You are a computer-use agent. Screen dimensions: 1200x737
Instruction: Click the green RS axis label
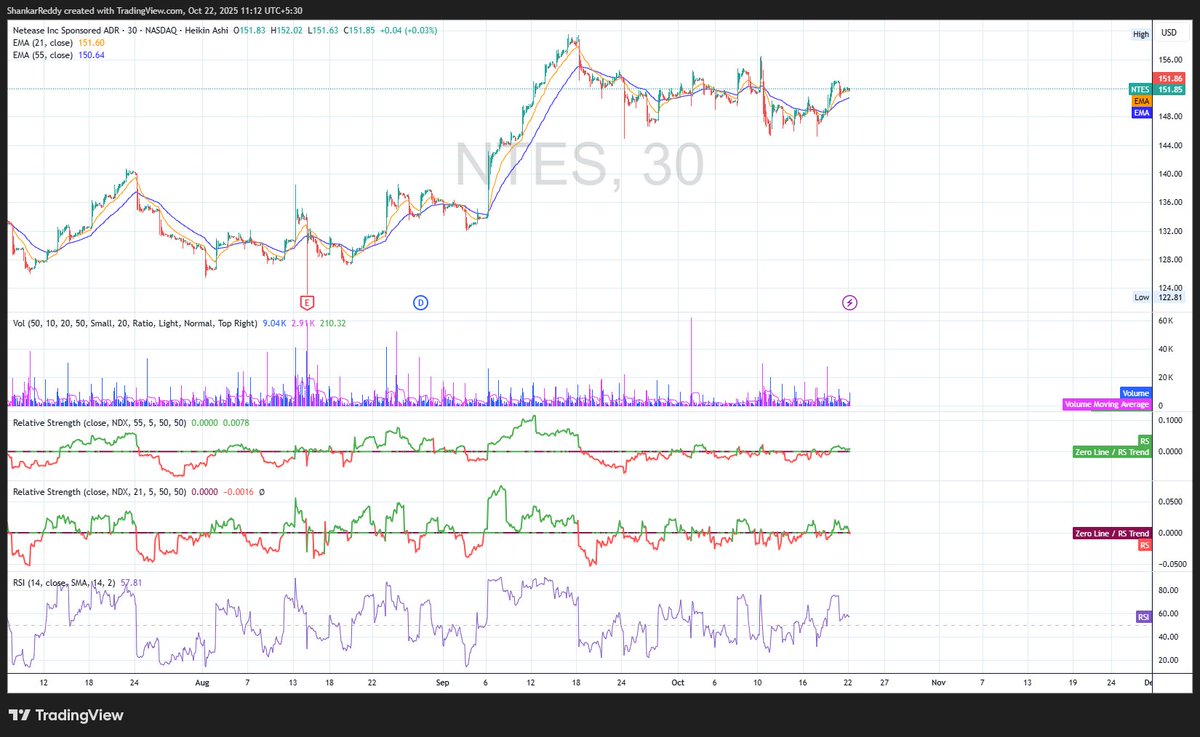pyautogui.click(x=1146, y=441)
